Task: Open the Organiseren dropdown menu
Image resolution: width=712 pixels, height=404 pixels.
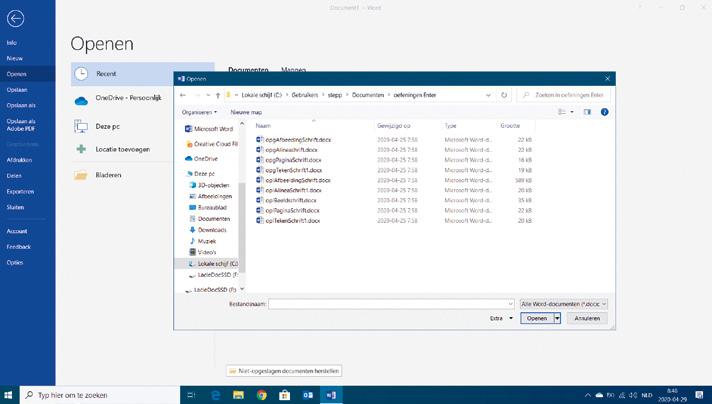Action: tap(199, 112)
